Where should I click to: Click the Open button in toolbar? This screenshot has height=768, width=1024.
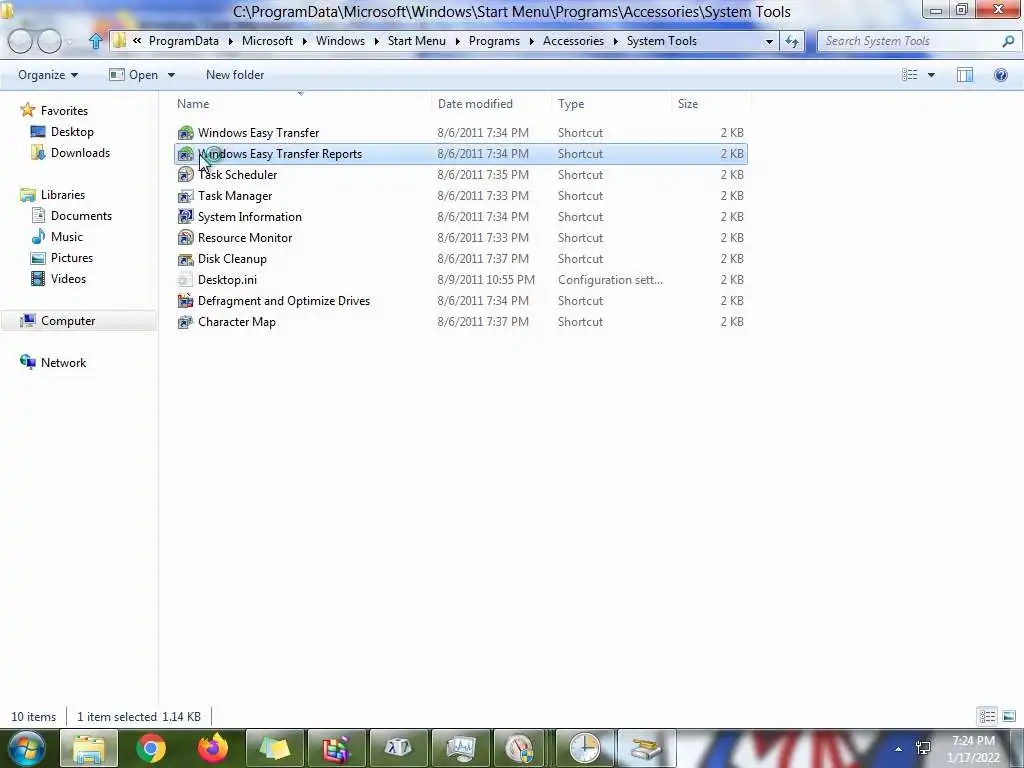(134, 75)
